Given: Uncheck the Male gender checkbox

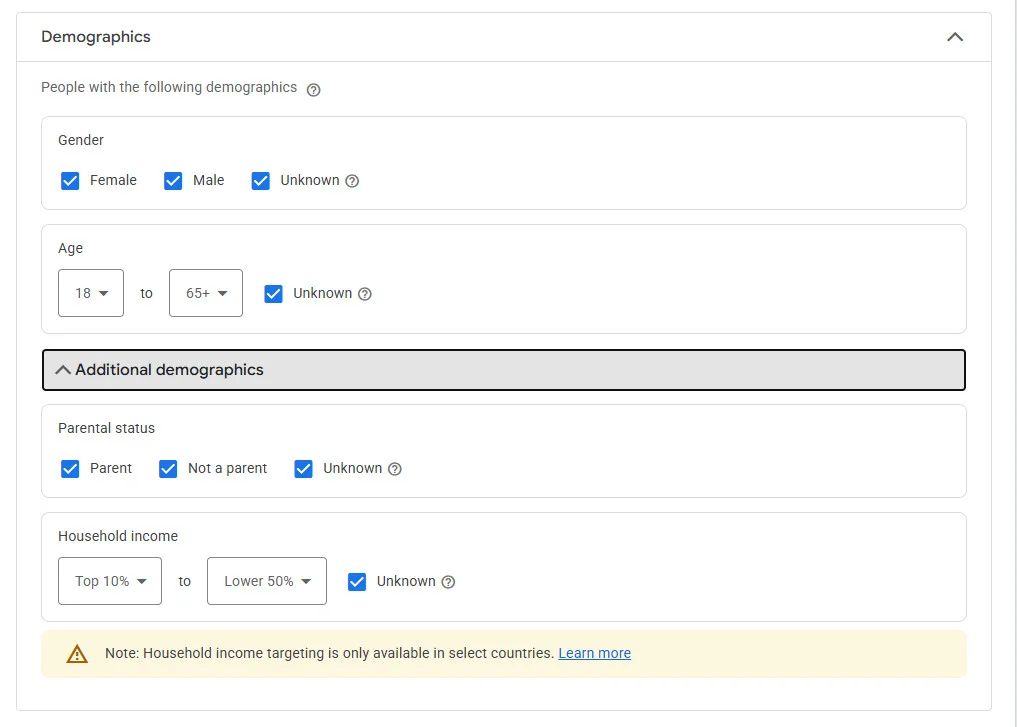Looking at the screenshot, I should pos(173,181).
